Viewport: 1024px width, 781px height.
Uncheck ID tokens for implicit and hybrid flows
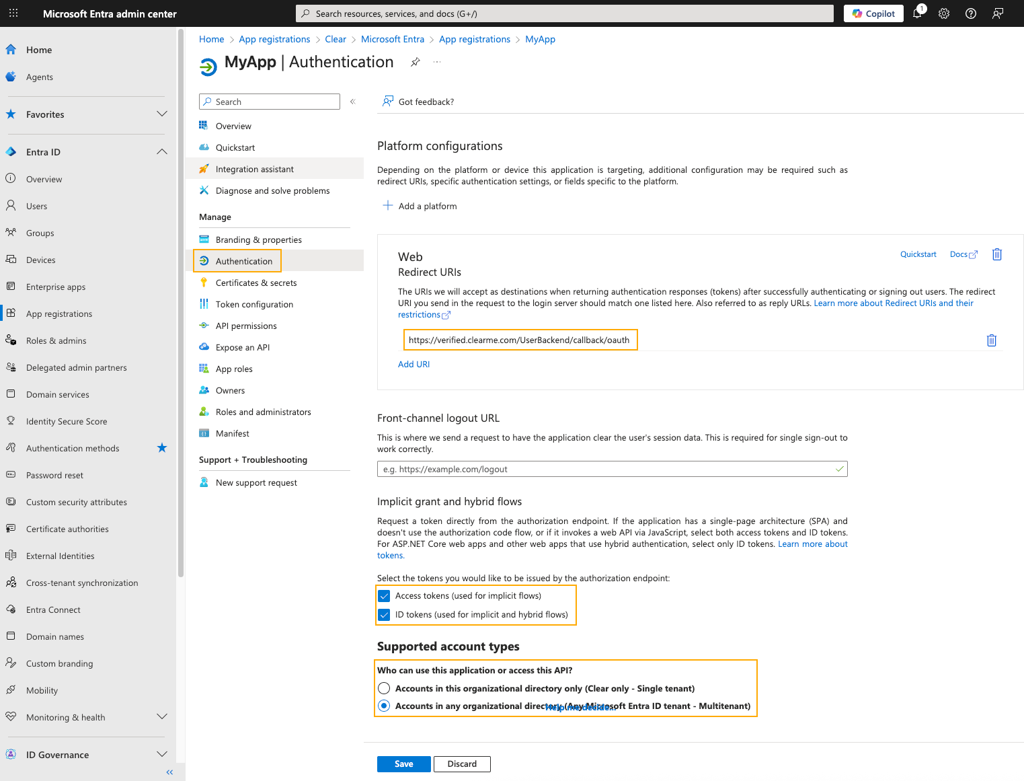384,614
